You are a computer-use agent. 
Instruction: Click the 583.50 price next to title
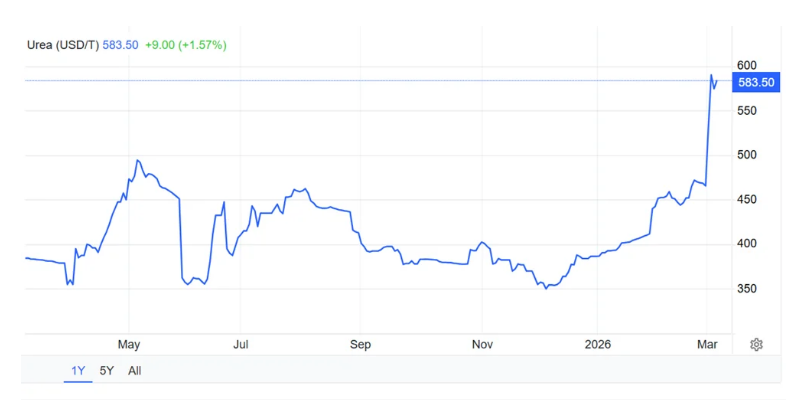tap(120, 45)
